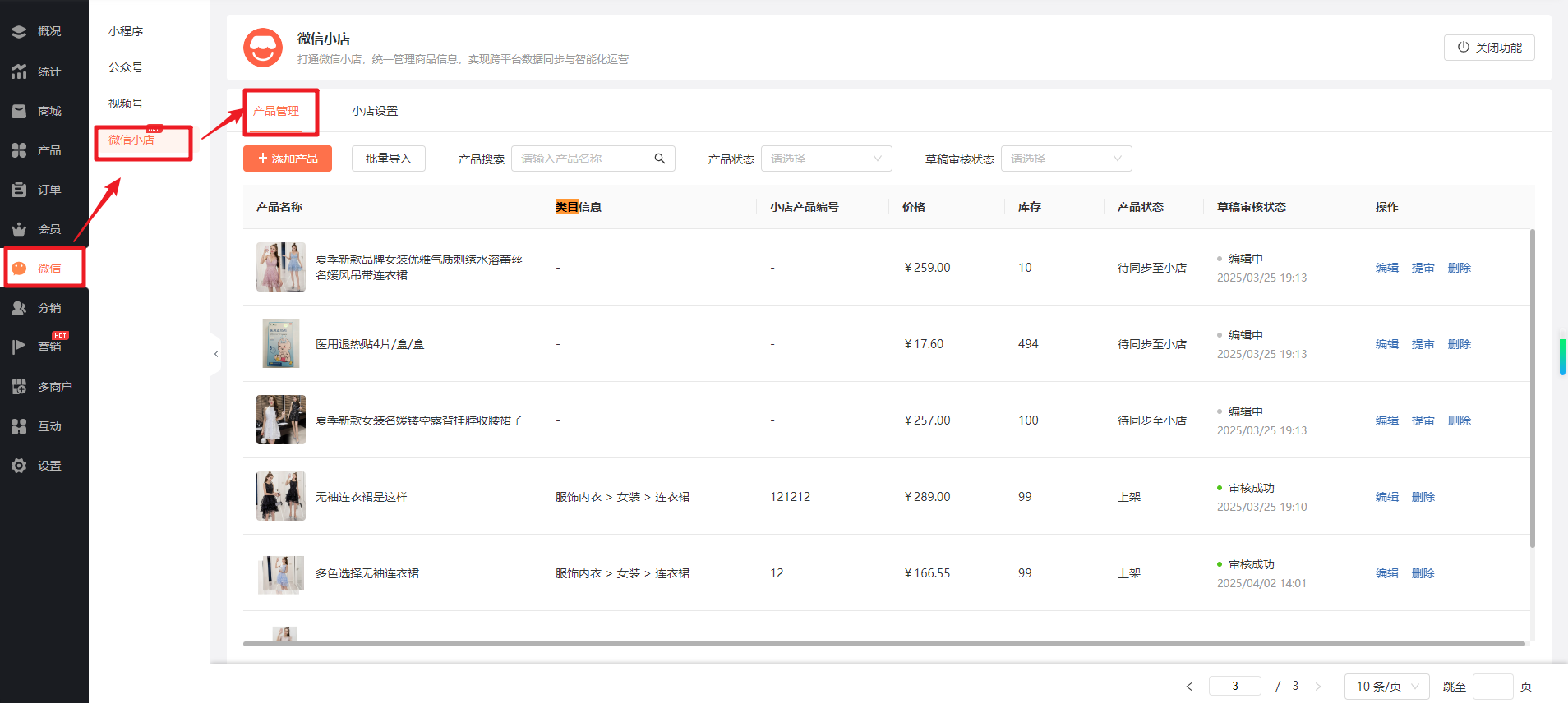
Task: Go to the previous page arrow
Action: pos(1189,687)
